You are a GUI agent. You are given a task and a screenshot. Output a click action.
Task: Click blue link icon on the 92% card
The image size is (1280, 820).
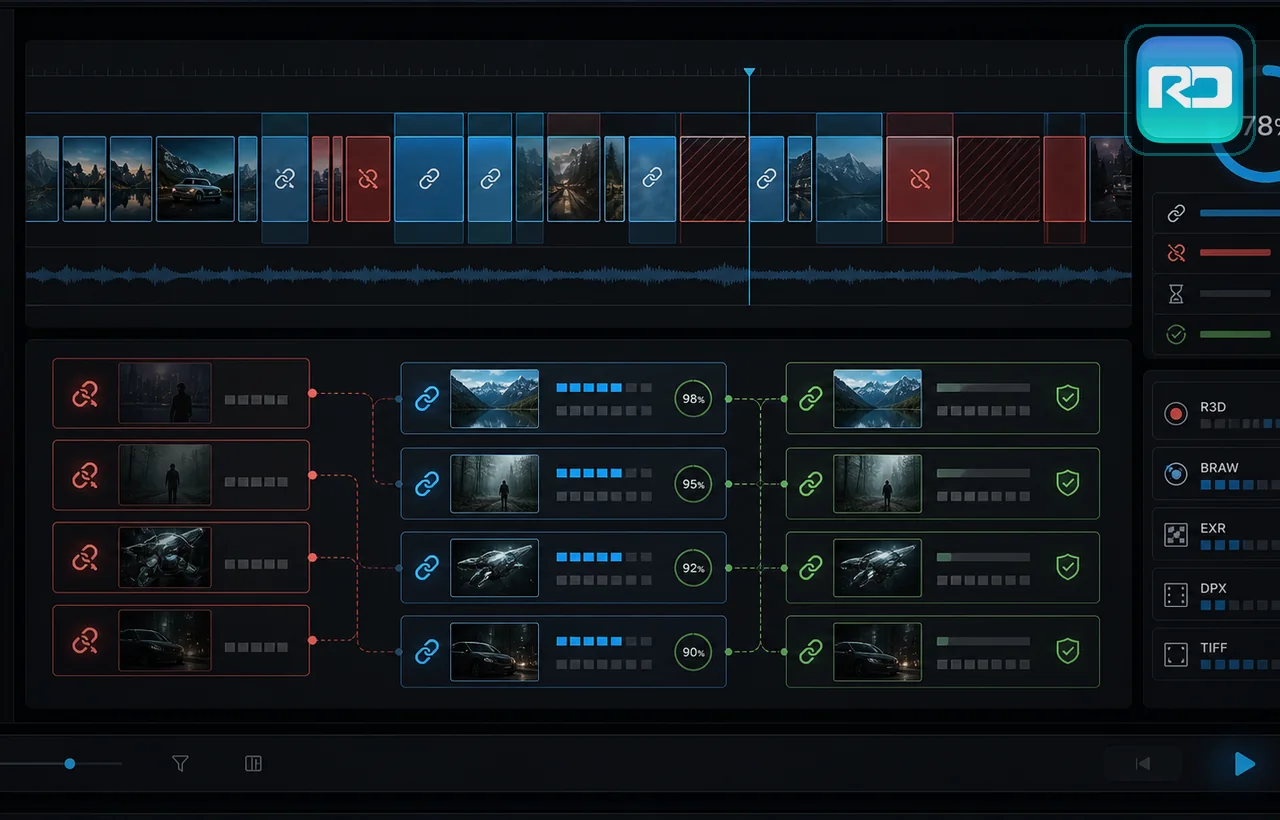tap(427, 567)
